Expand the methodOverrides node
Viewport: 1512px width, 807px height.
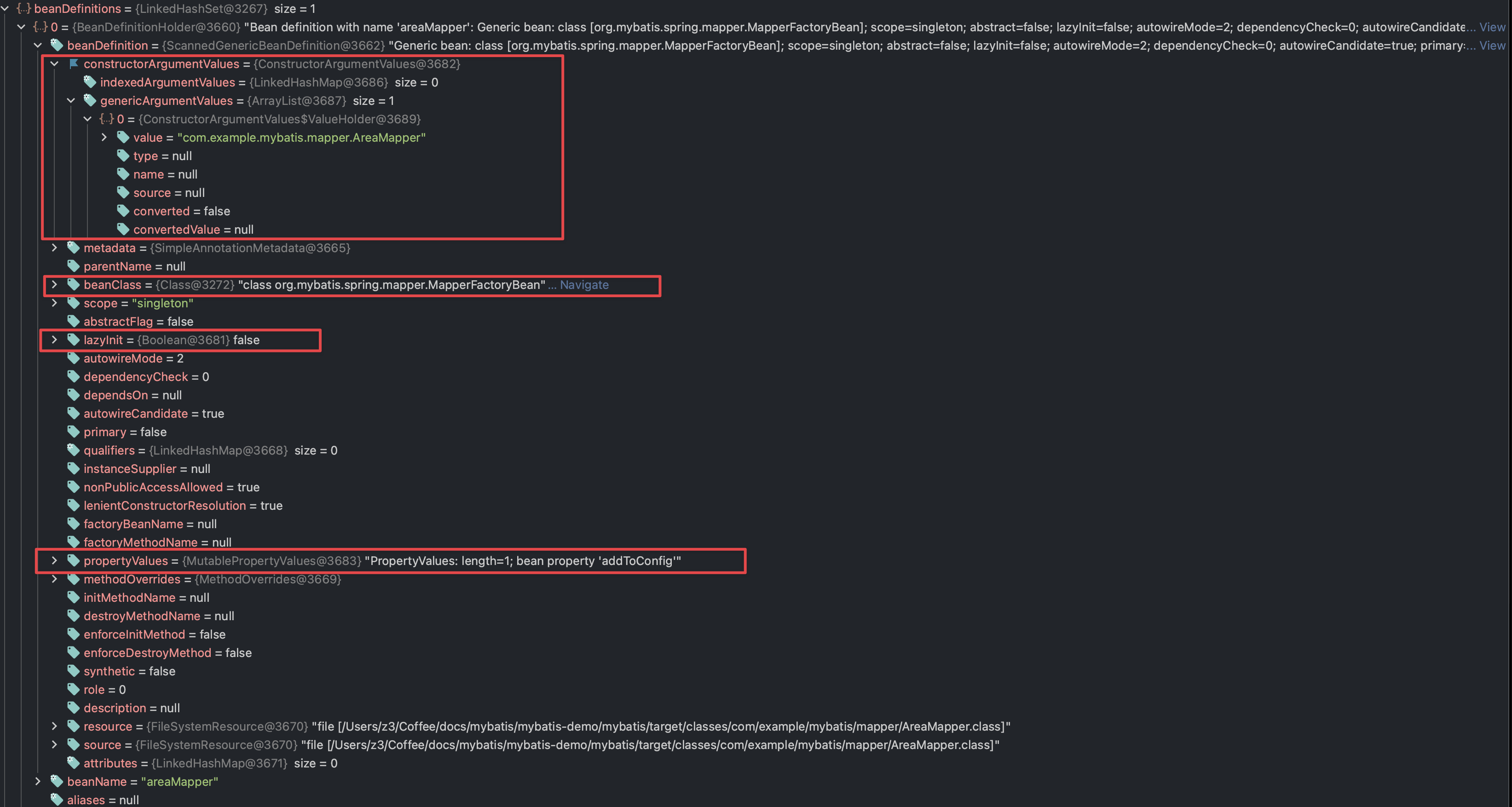tap(55, 579)
